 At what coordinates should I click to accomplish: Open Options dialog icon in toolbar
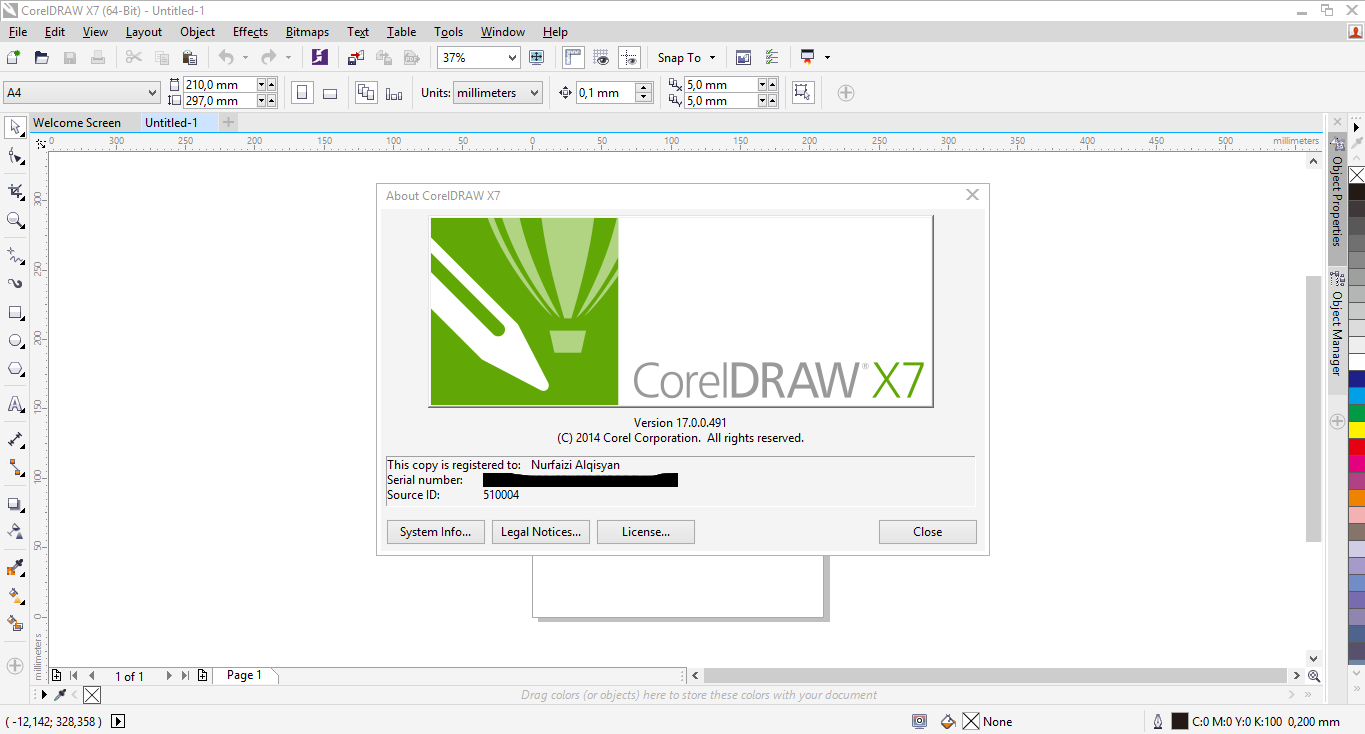[x=771, y=58]
